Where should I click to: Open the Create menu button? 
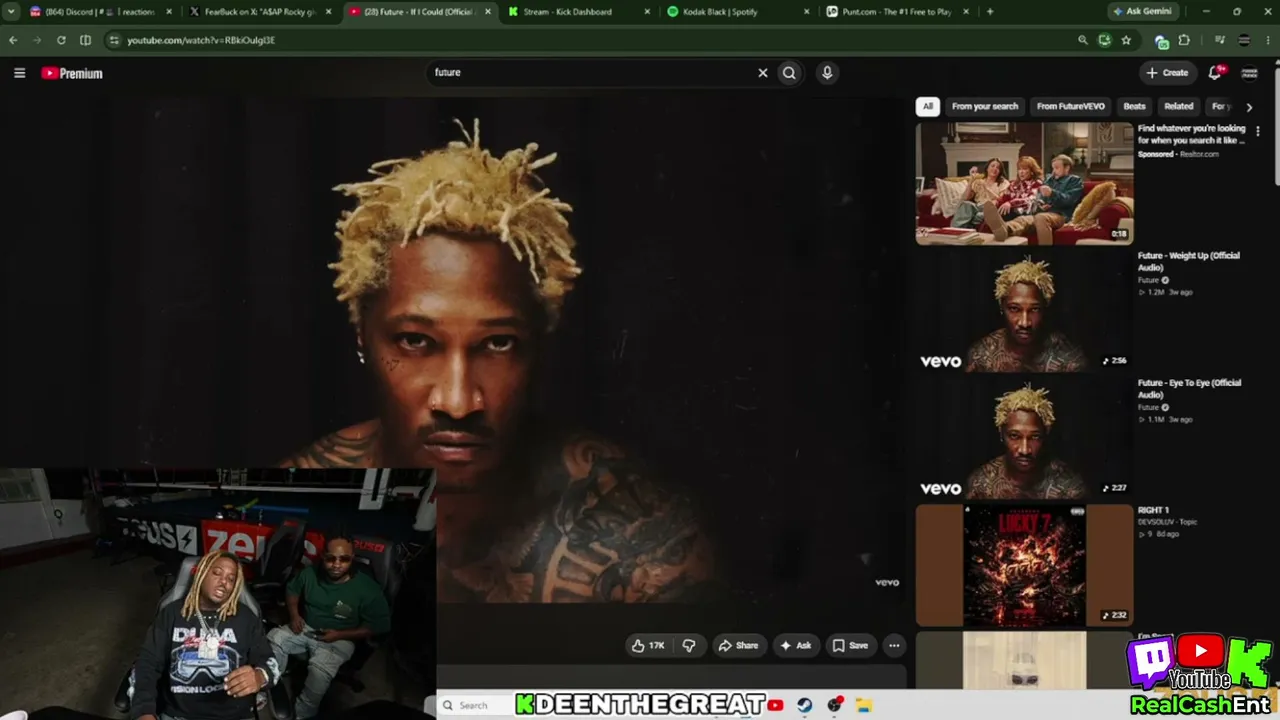tap(1168, 73)
